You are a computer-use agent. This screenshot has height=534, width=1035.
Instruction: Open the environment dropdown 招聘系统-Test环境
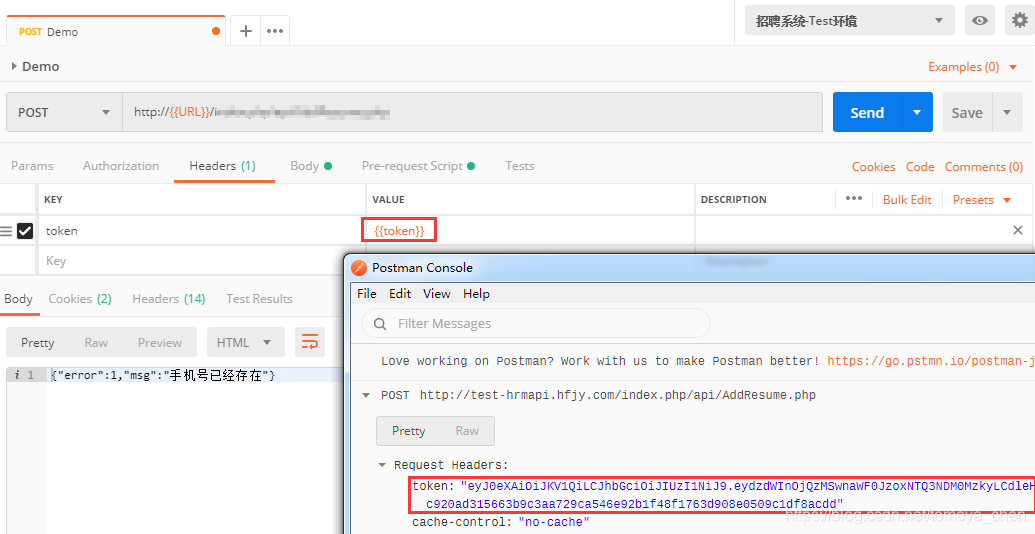850,20
